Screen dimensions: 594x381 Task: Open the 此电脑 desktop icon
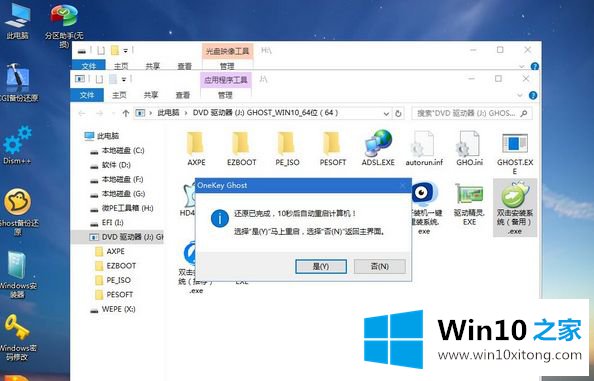(x=17, y=22)
